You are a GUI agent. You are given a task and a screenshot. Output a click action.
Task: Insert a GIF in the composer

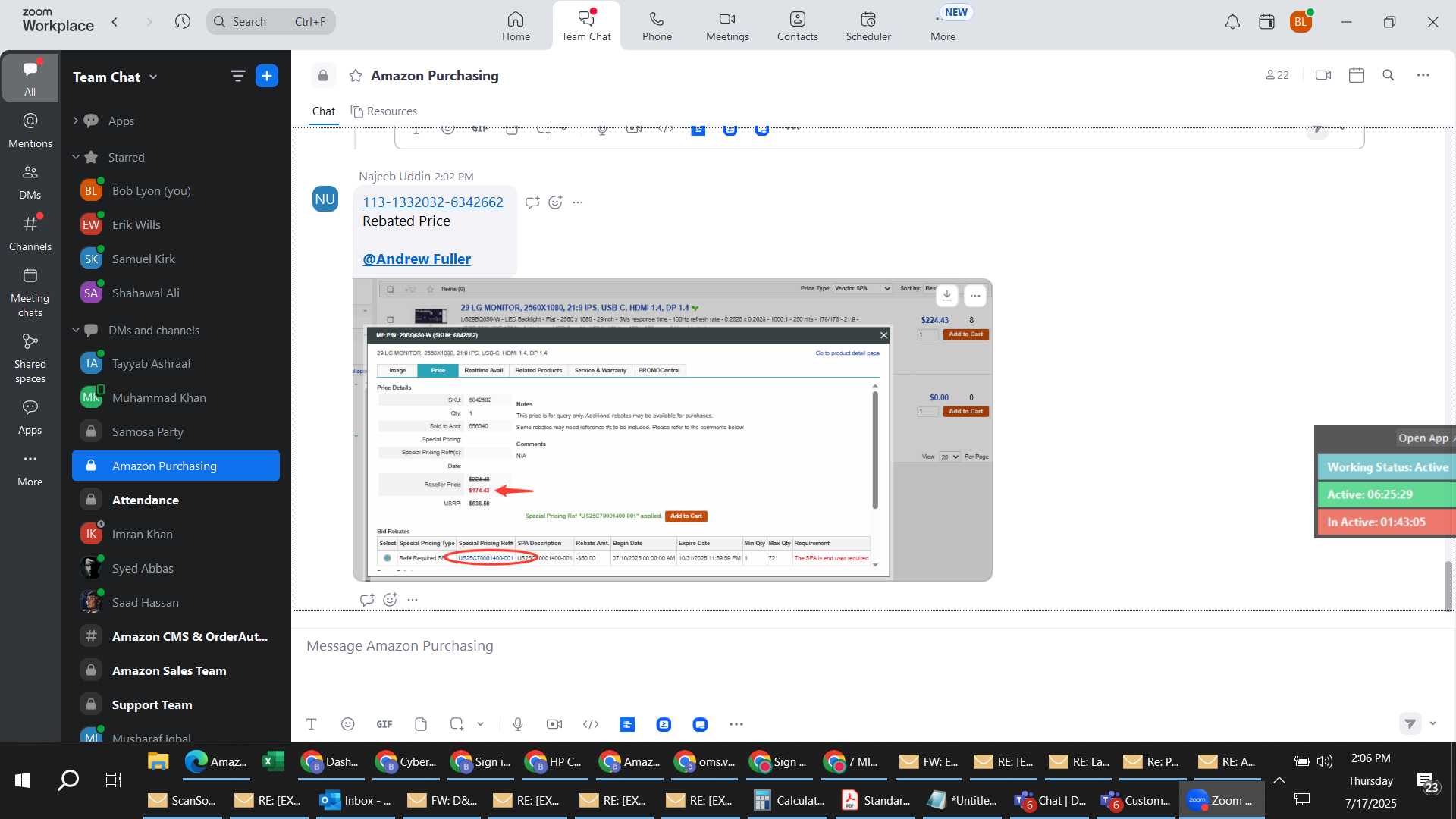[x=384, y=724]
